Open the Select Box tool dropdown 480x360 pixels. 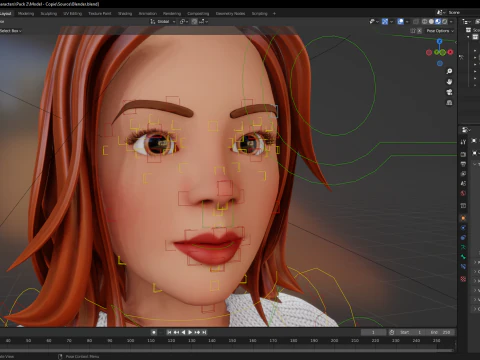tap(11, 31)
